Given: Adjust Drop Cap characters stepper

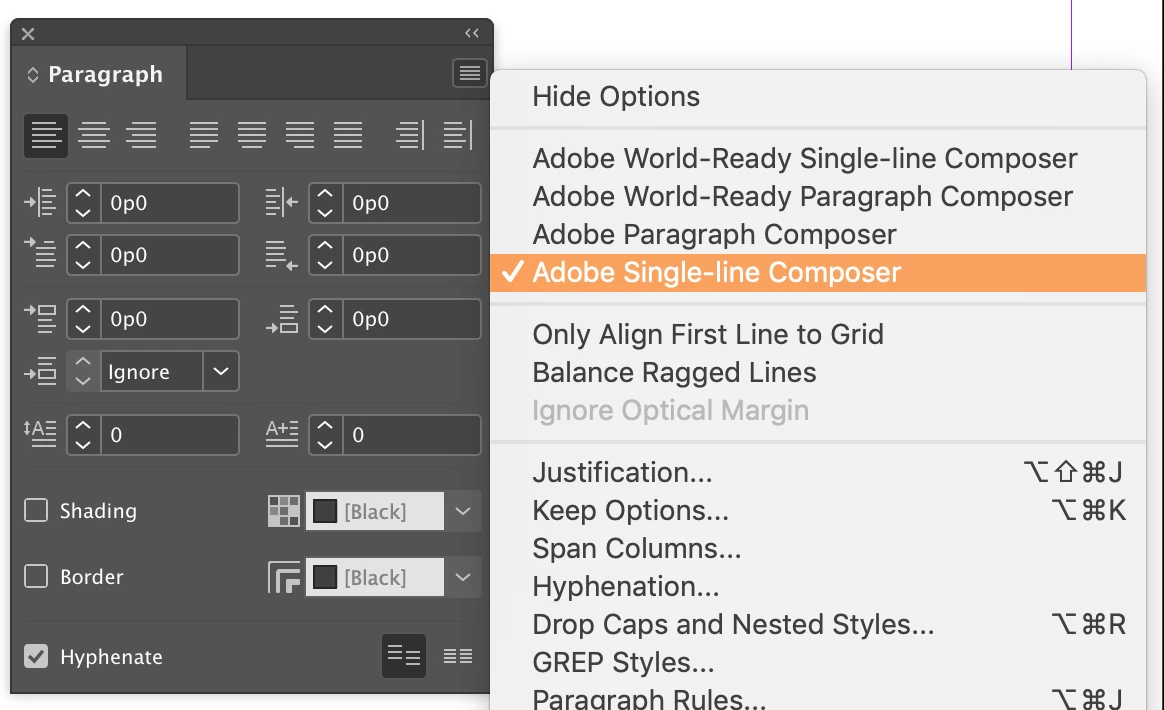Looking at the screenshot, I should [325, 434].
